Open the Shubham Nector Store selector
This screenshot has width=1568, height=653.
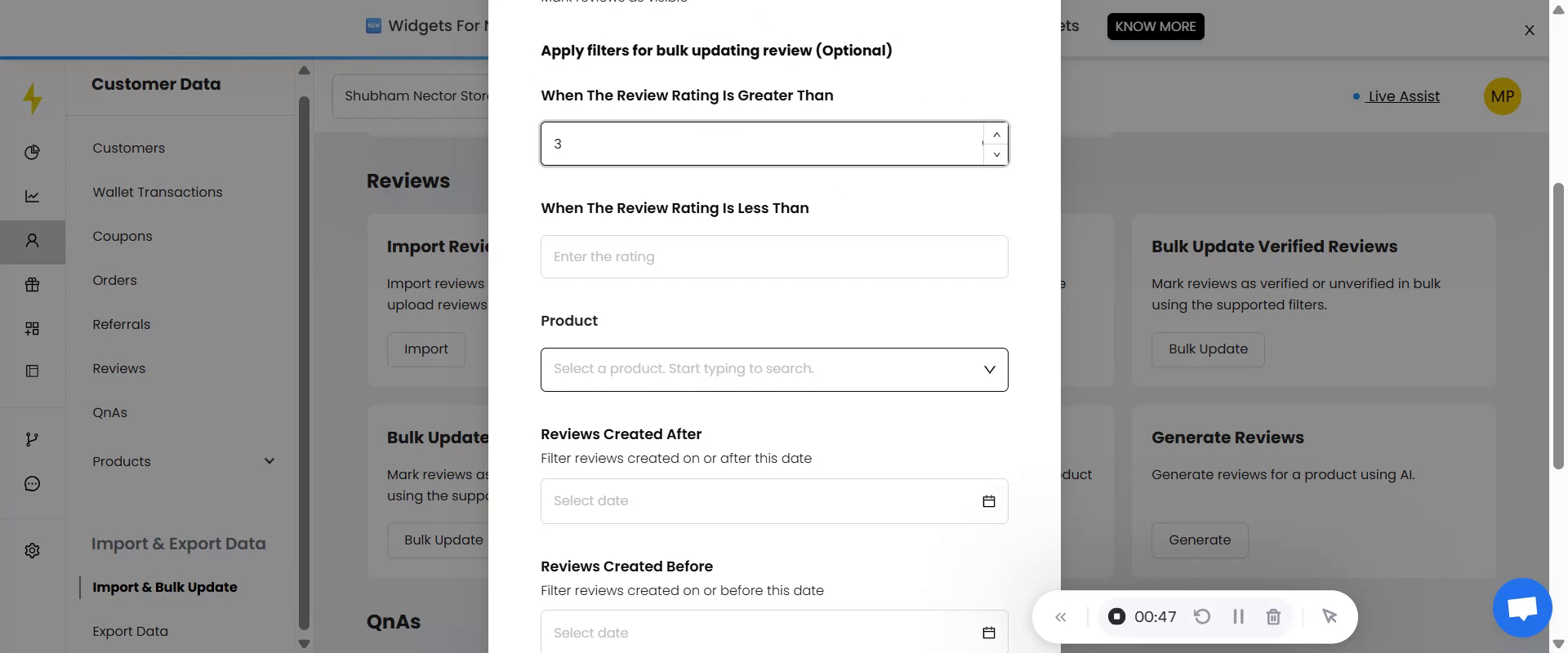tap(410, 96)
